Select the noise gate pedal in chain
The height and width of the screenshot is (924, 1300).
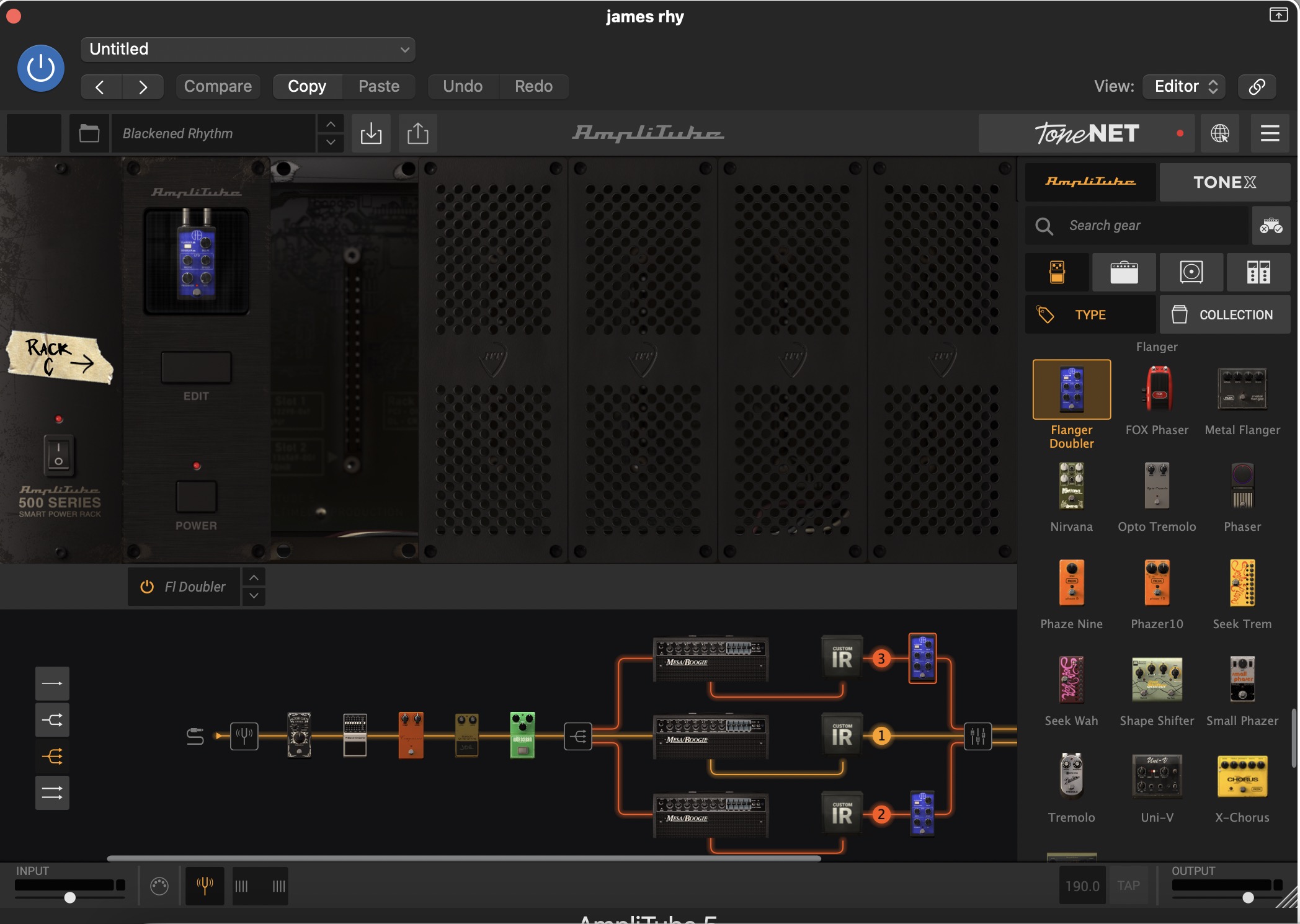click(299, 735)
